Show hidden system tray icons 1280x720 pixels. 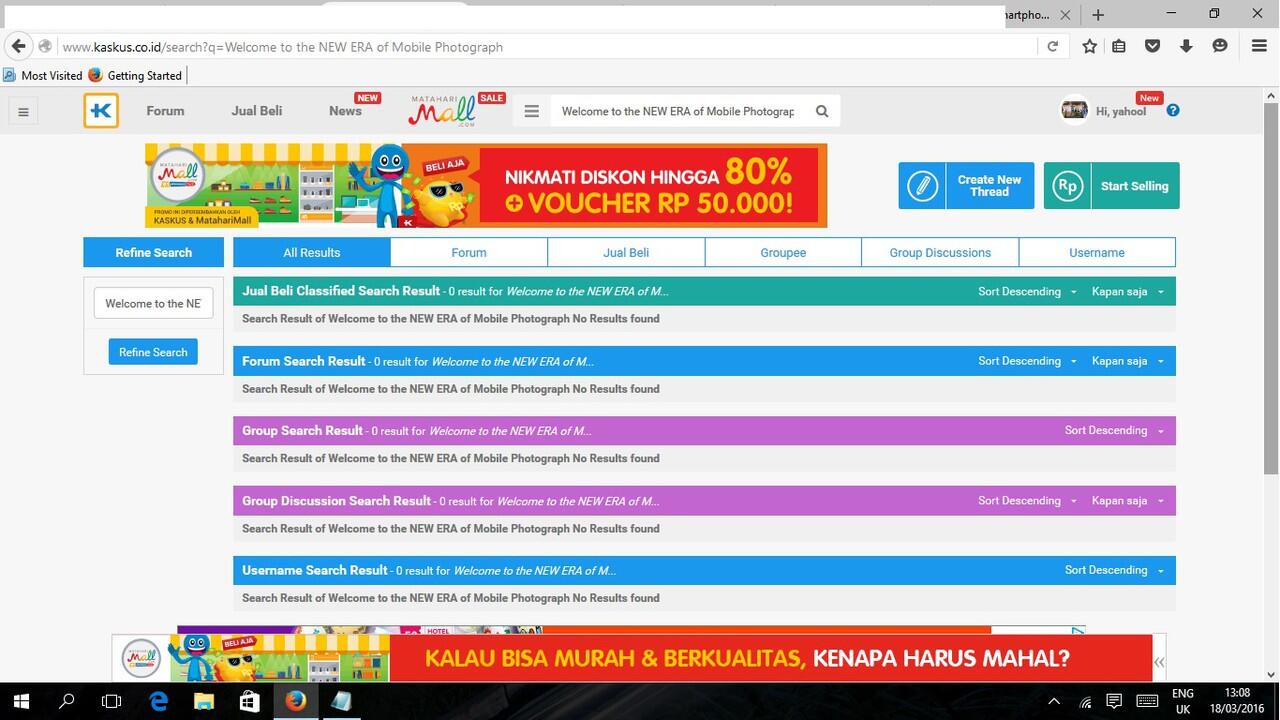click(1053, 701)
